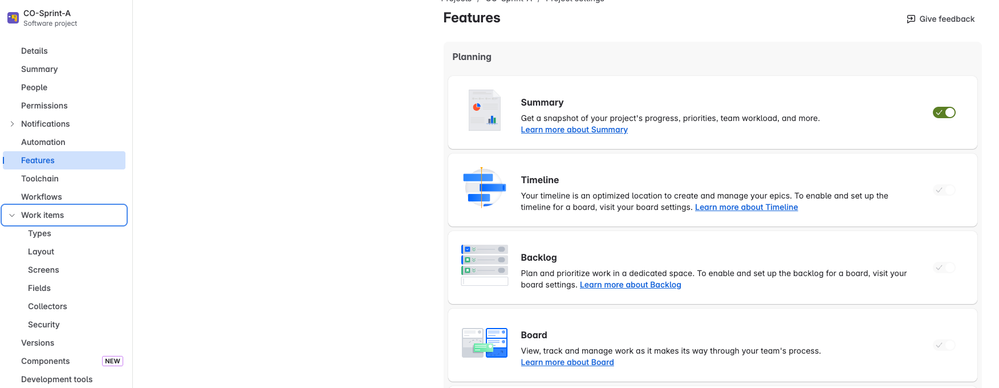This screenshot has height=388, width=999.
Task: Click the Backlog feature illustration
Action: coord(484,265)
